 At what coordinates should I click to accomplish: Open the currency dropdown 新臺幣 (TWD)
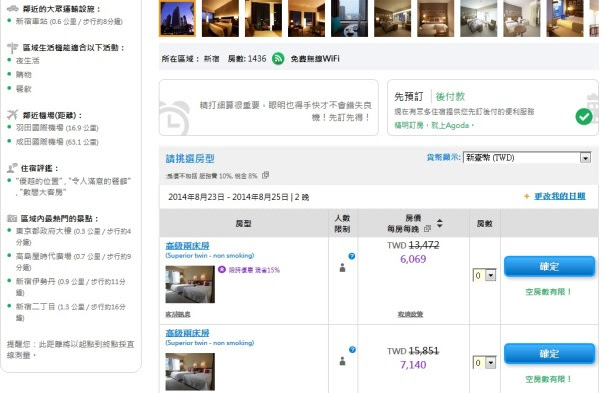coord(527,157)
